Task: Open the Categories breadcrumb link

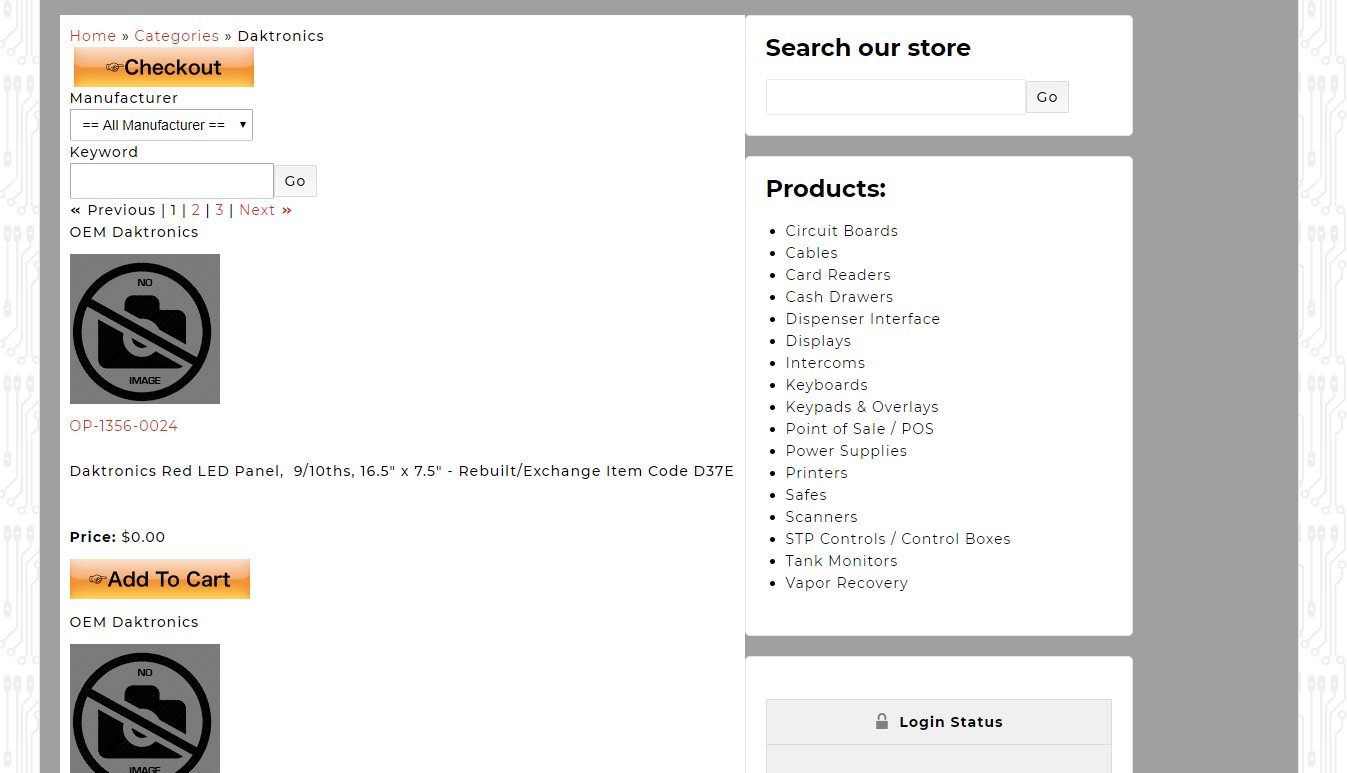Action: click(176, 36)
